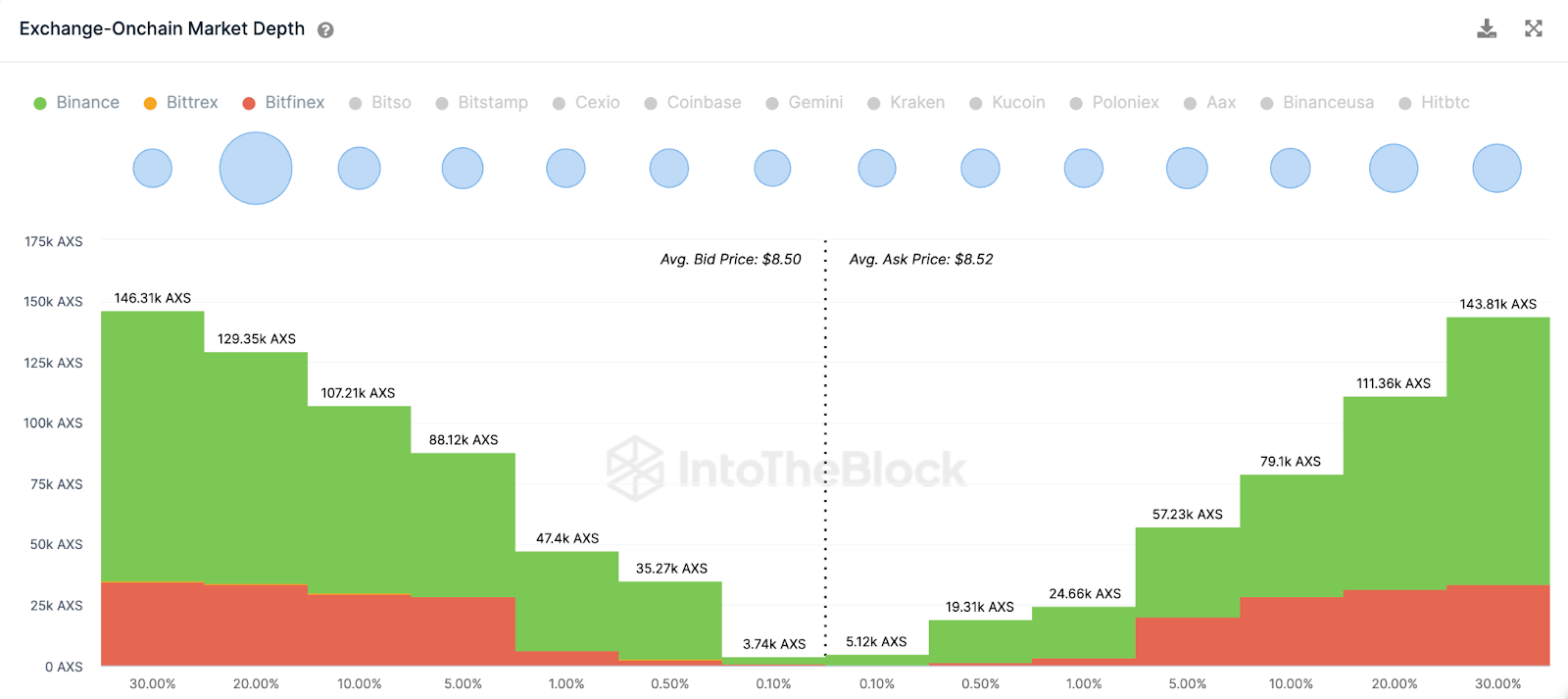Expand chart to fullscreen
The height and width of the screenshot is (699, 1568).
point(1534,28)
